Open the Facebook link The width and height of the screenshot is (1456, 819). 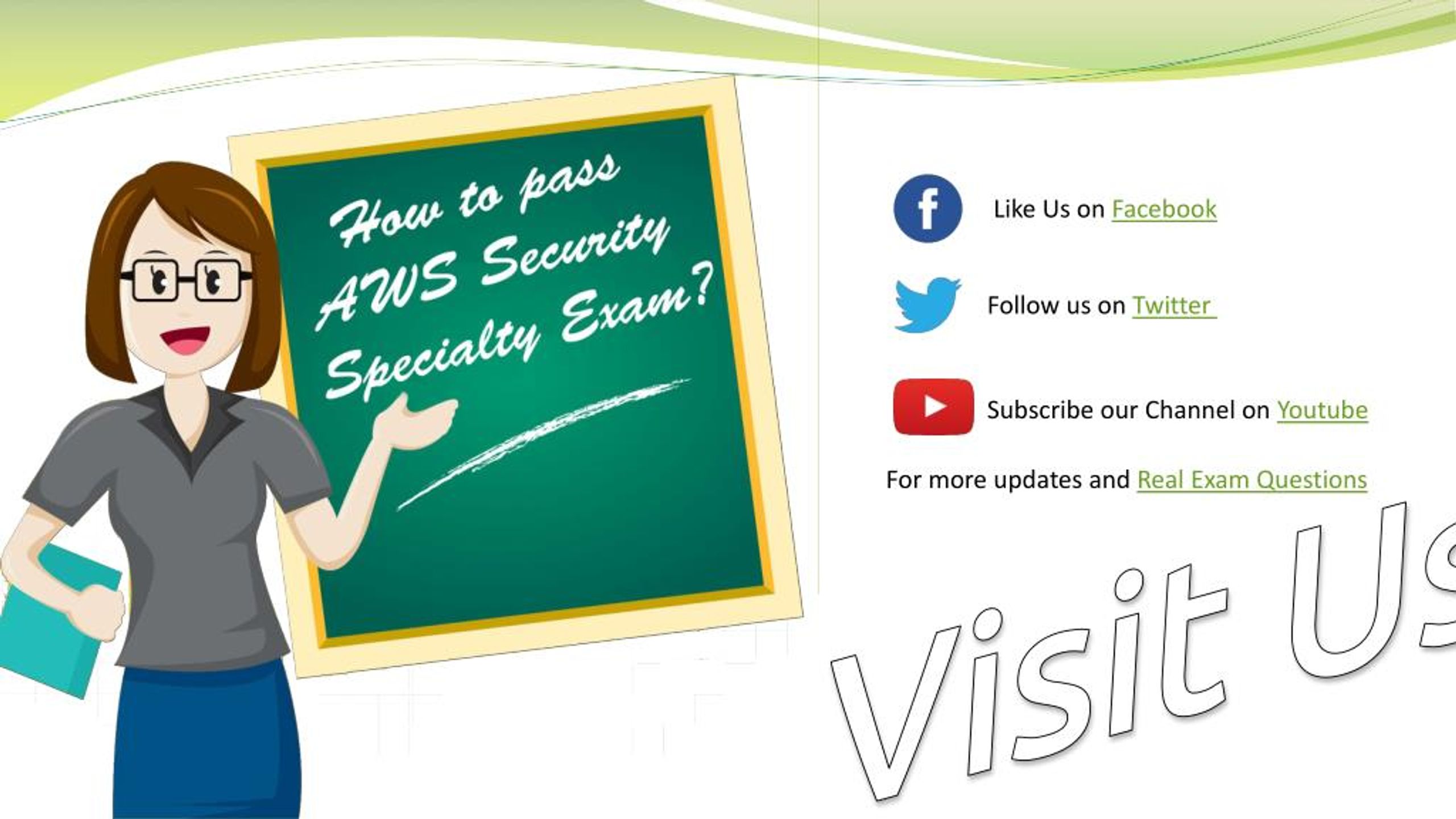(x=1162, y=208)
